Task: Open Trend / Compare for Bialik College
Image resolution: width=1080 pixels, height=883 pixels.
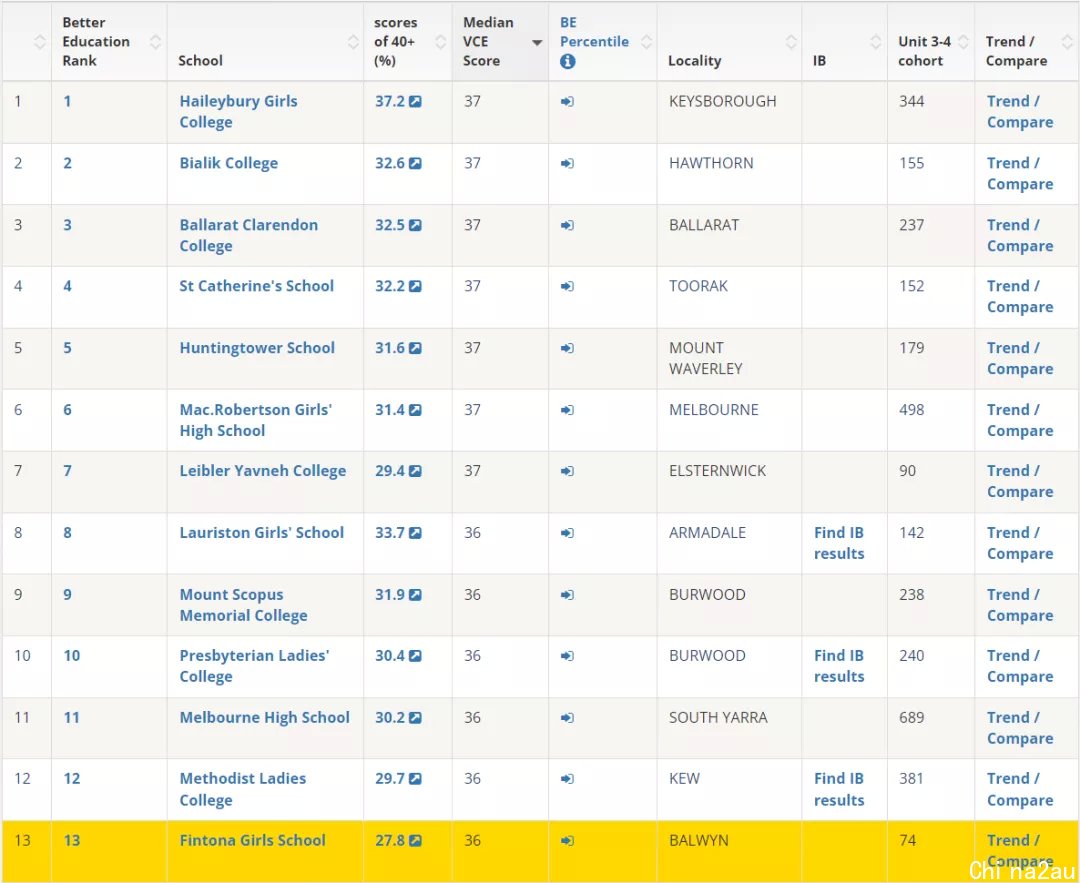Action: click(1020, 174)
